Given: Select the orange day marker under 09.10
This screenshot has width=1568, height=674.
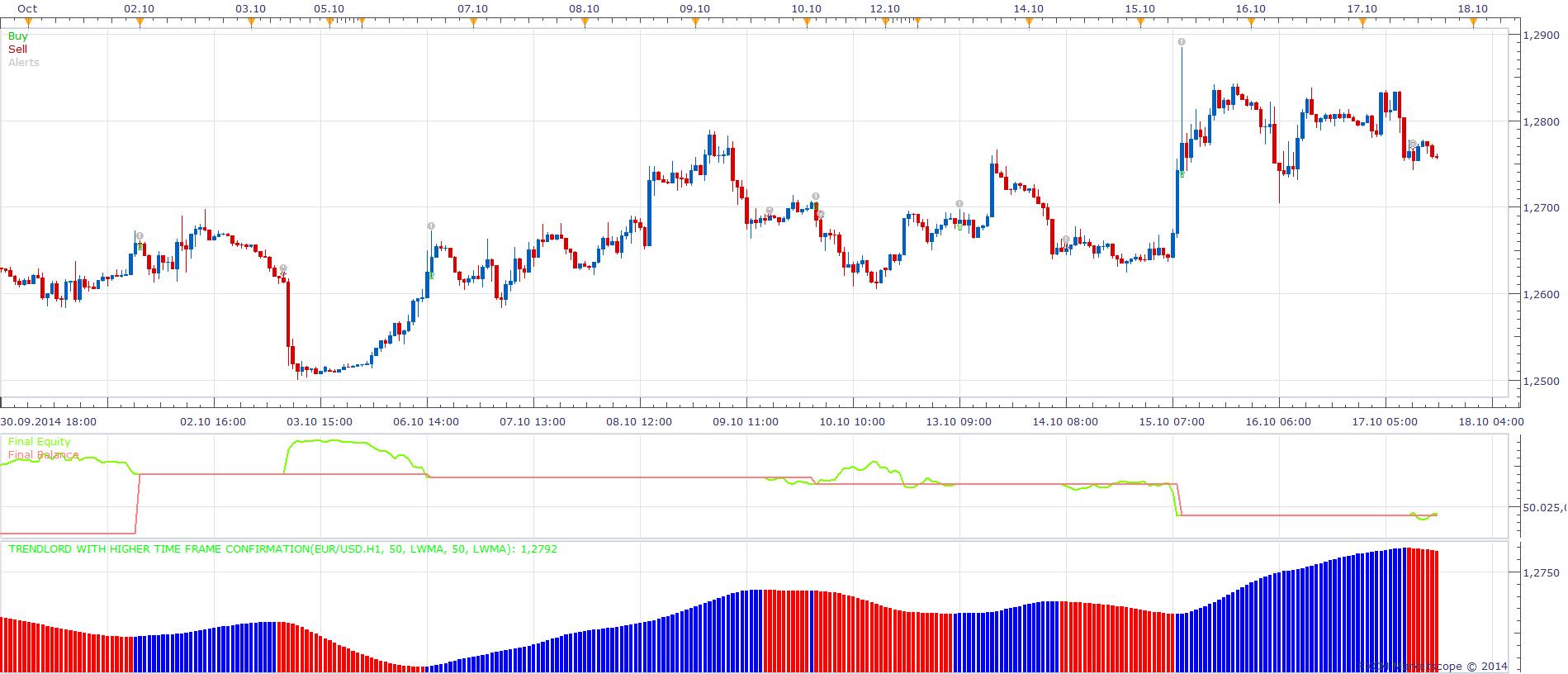Looking at the screenshot, I should coord(695,23).
